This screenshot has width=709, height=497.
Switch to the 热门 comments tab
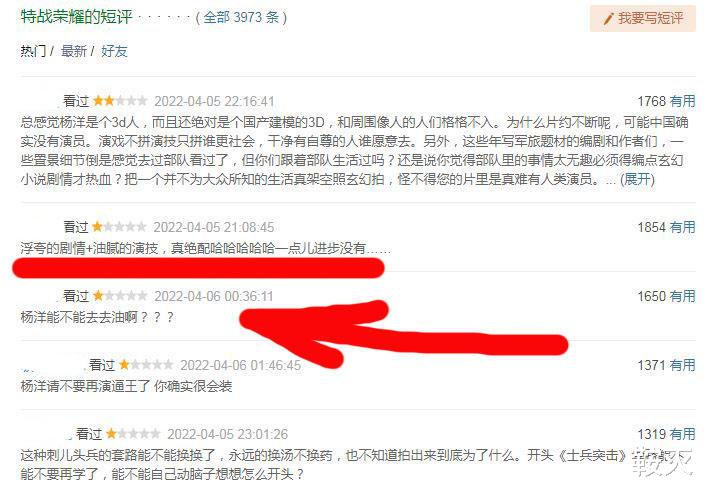(33, 51)
